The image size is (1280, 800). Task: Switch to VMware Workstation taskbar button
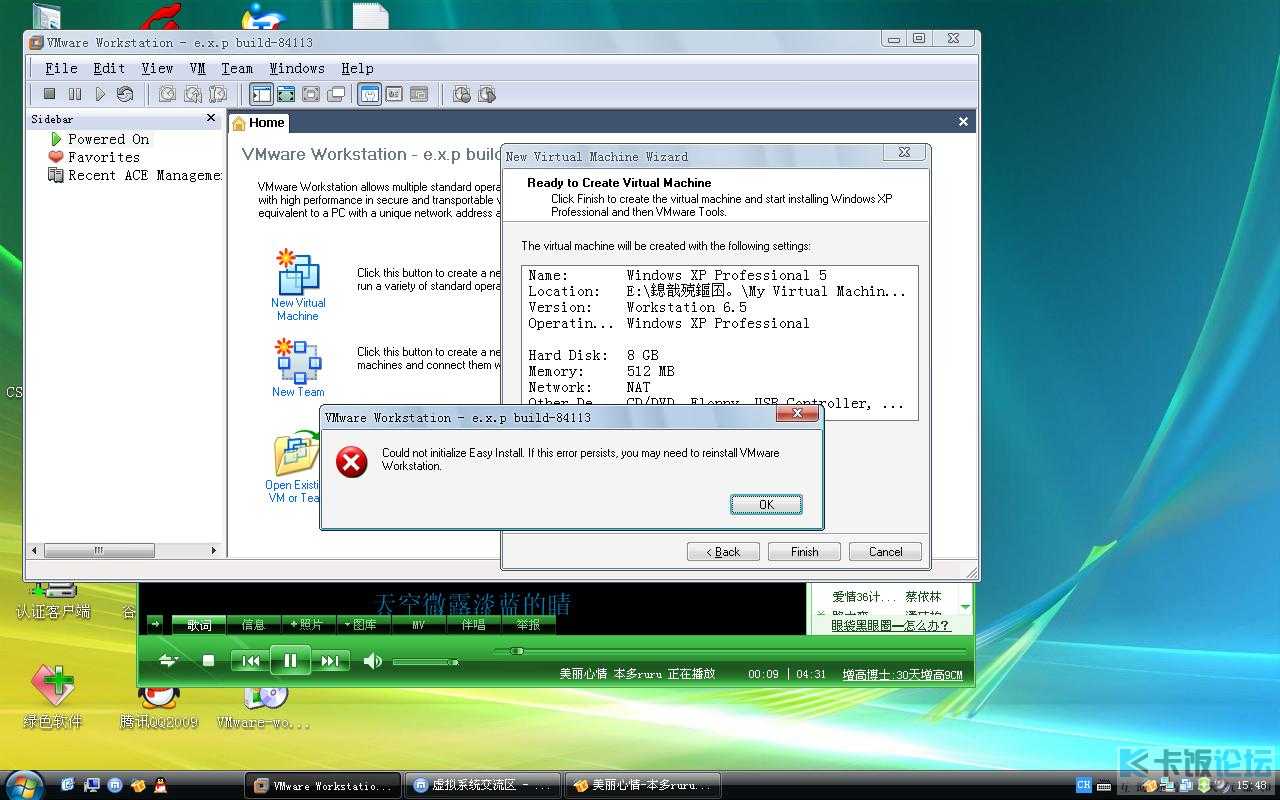coord(323,786)
